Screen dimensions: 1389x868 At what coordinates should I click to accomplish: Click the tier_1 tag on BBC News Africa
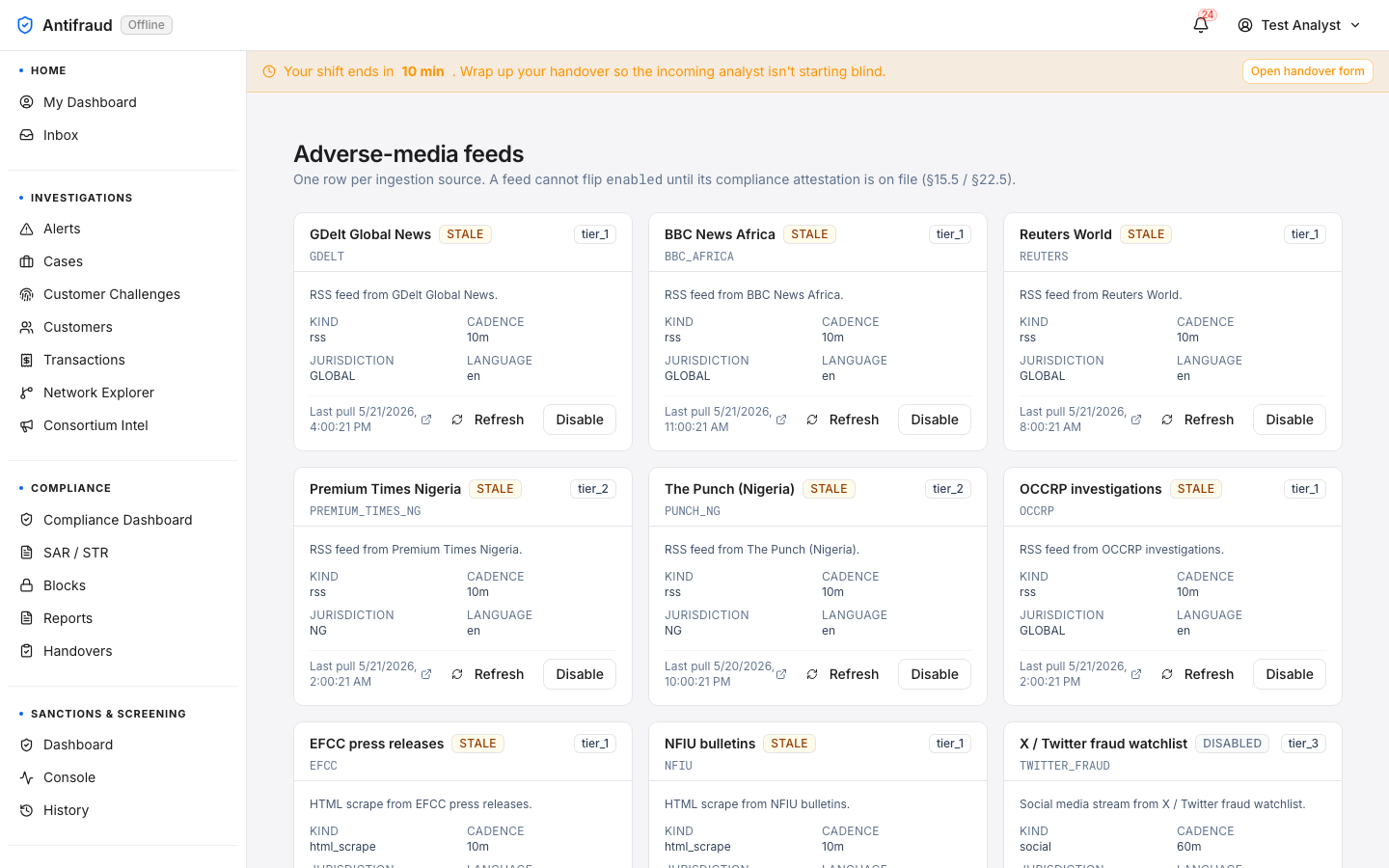point(950,234)
